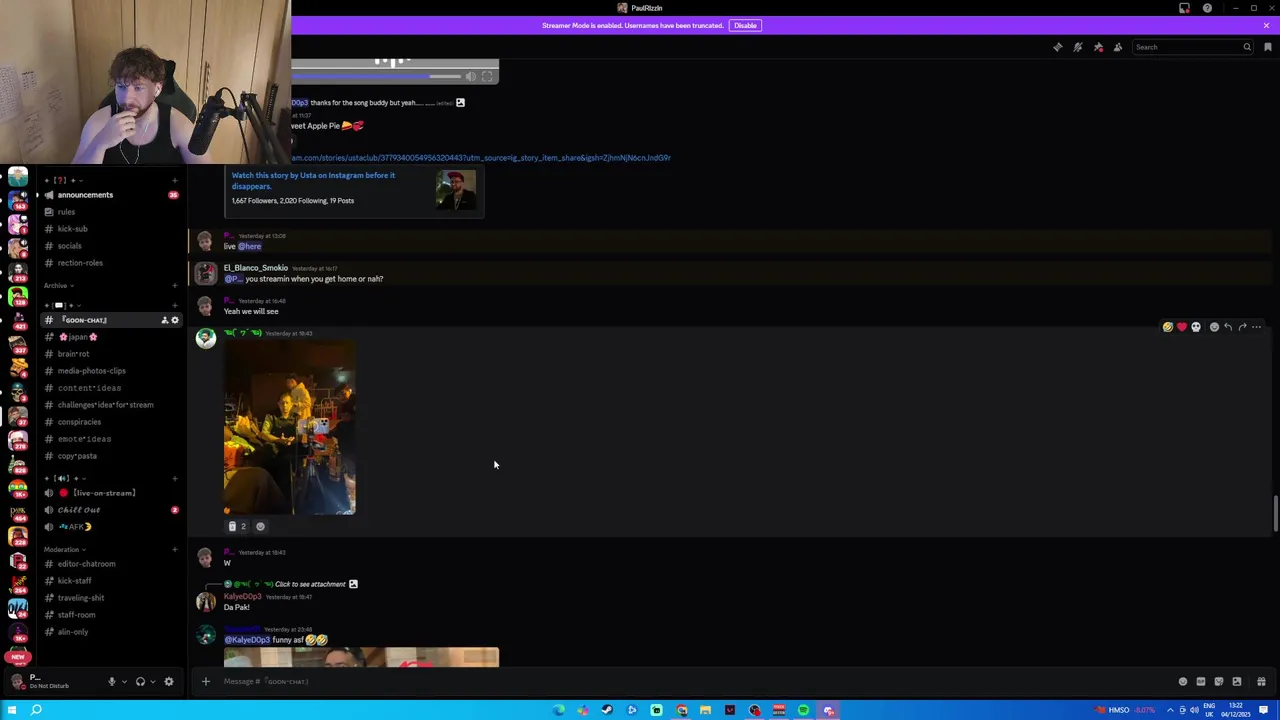
Task: Open the Instagram stories URL link
Action: 481,158
